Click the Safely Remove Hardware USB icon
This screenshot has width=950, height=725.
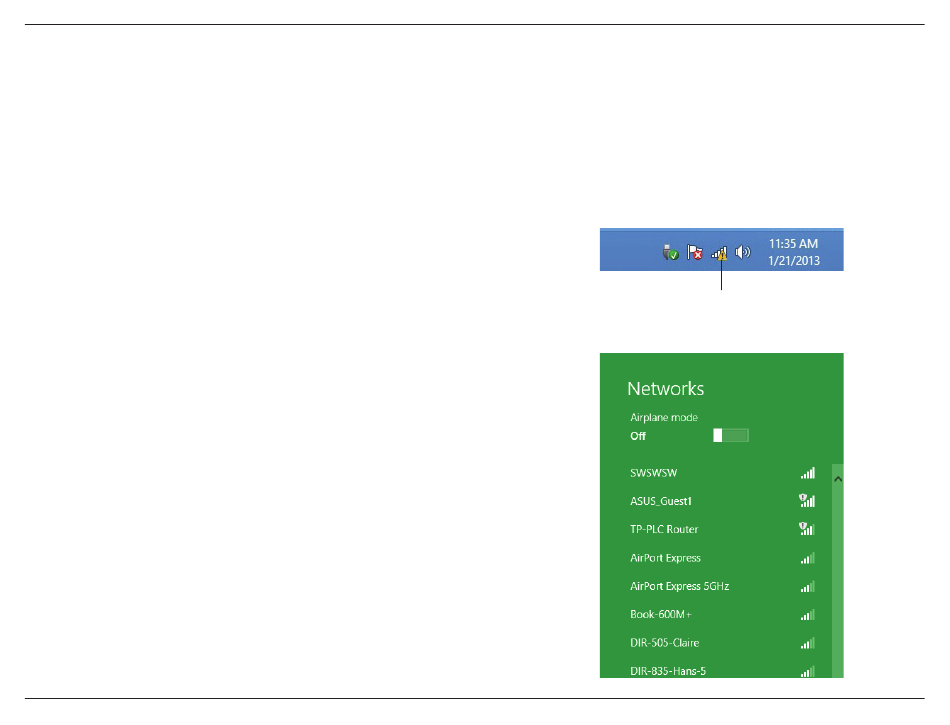[x=671, y=254]
